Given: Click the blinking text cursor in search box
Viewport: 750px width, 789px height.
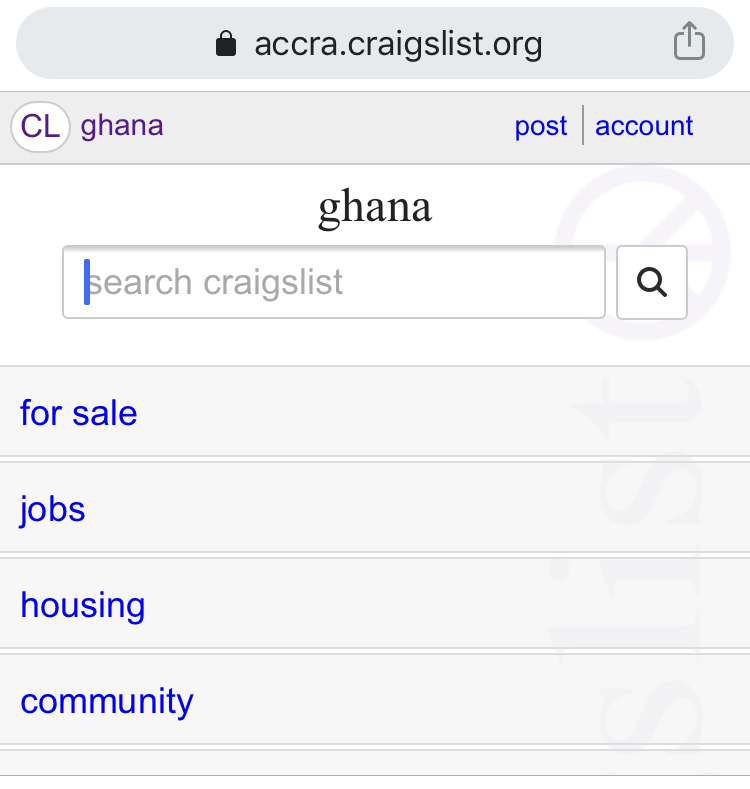Looking at the screenshot, I should pyautogui.click(x=87, y=283).
